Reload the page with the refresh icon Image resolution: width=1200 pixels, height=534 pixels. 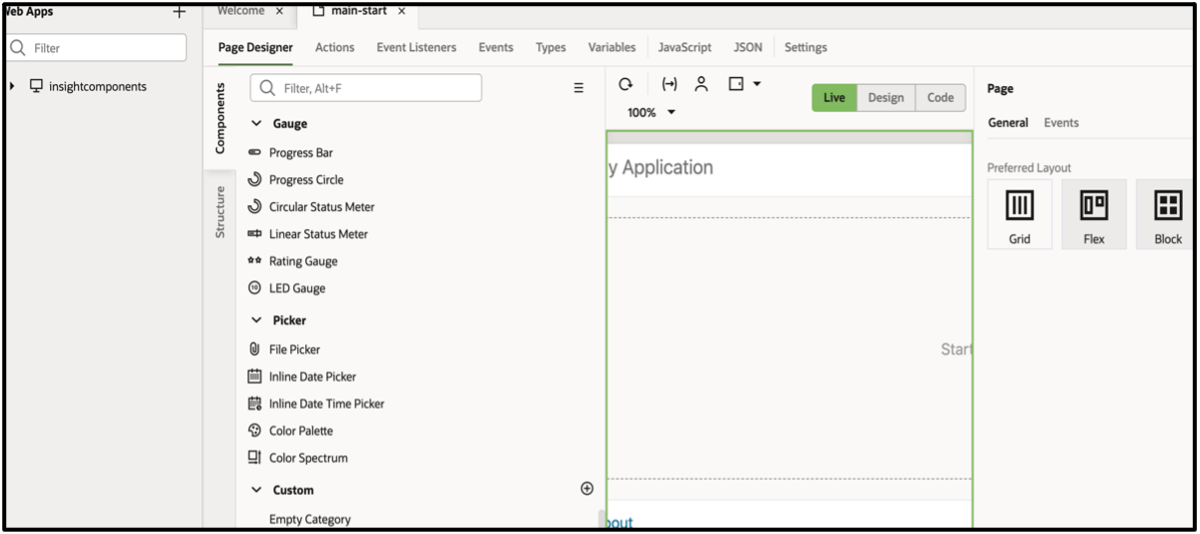(626, 85)
